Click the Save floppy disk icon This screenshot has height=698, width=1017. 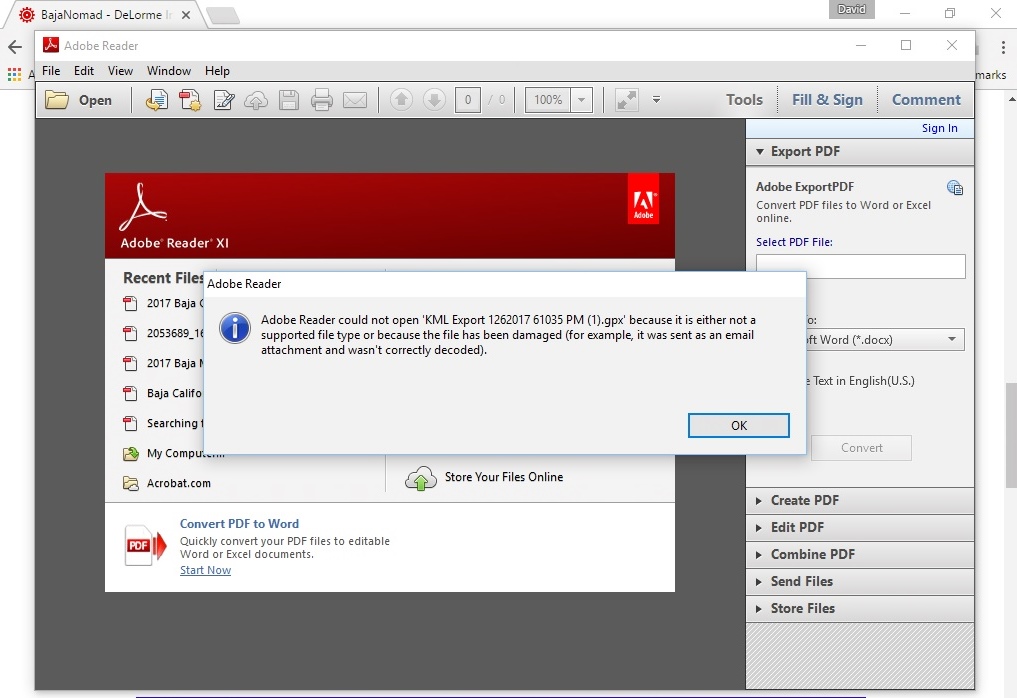(288, 100)
